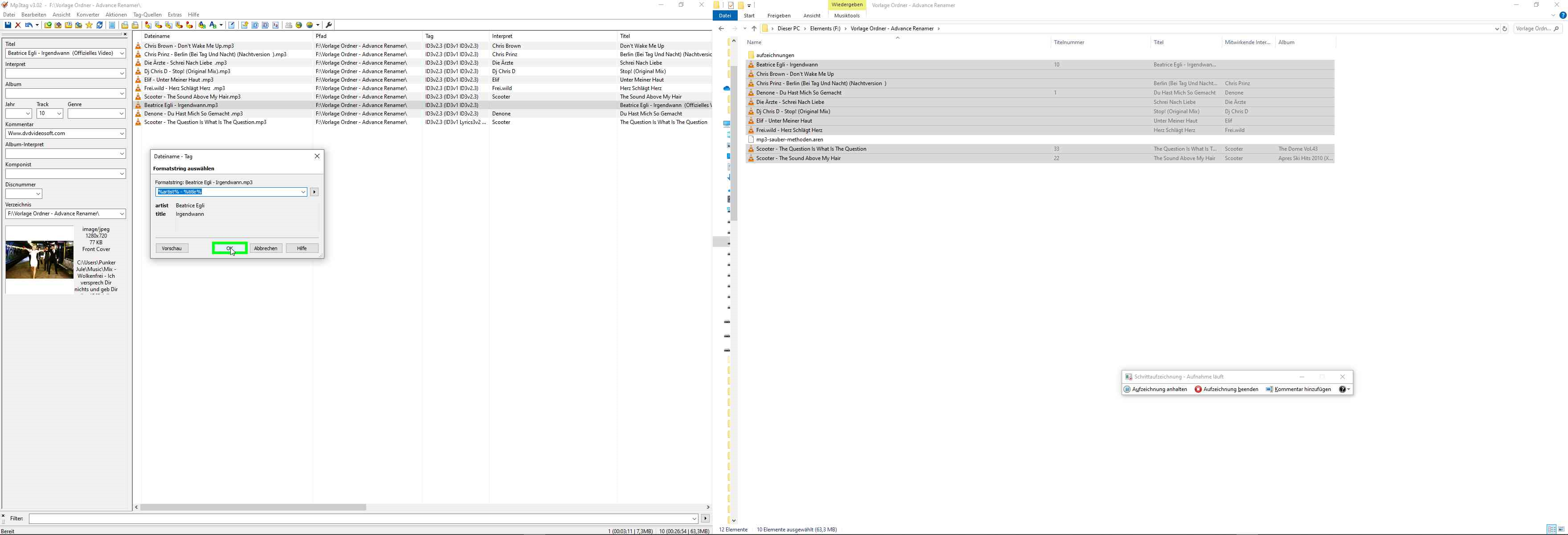Click the red X remove tag icon
The height and width of the screenshot is (535, 1568).
(18, 25)
